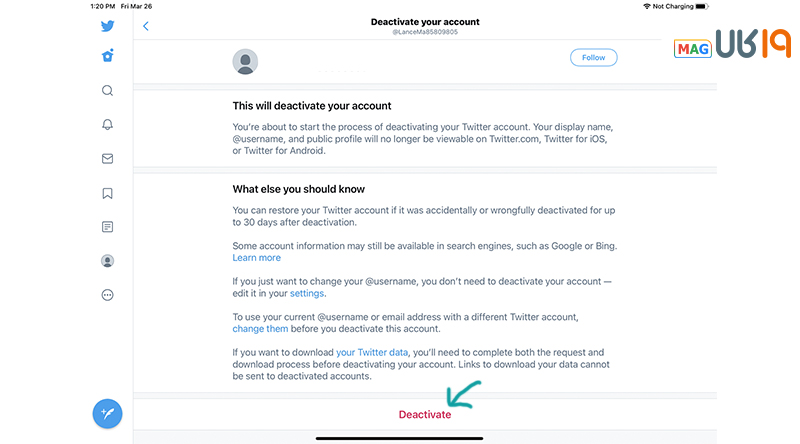
Task: Open the Lists icon in sidebar
Action: tap(107, 227)
